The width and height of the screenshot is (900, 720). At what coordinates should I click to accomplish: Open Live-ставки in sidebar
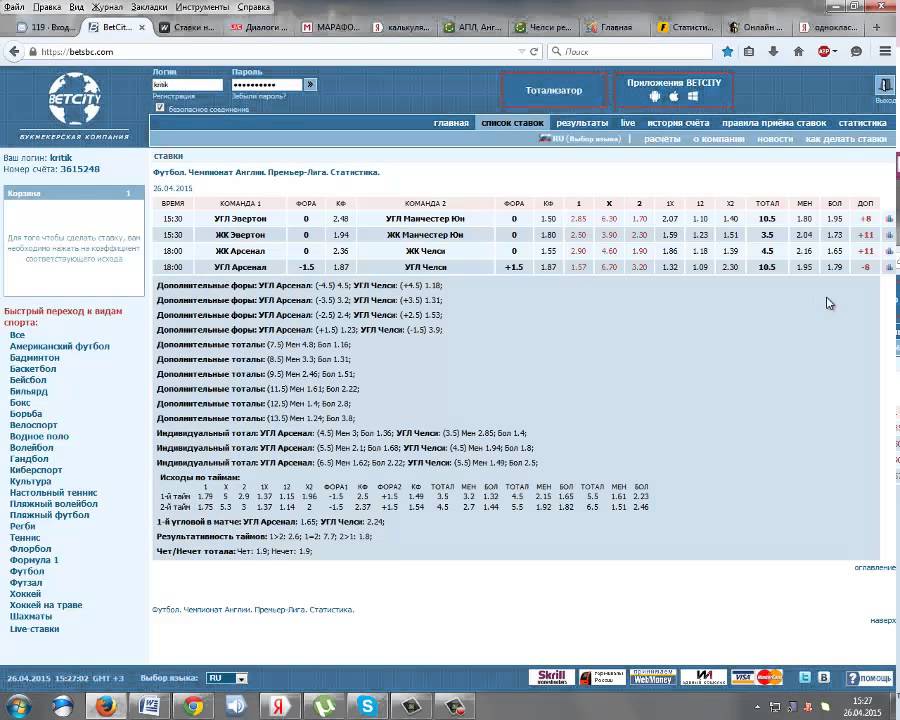34,629
